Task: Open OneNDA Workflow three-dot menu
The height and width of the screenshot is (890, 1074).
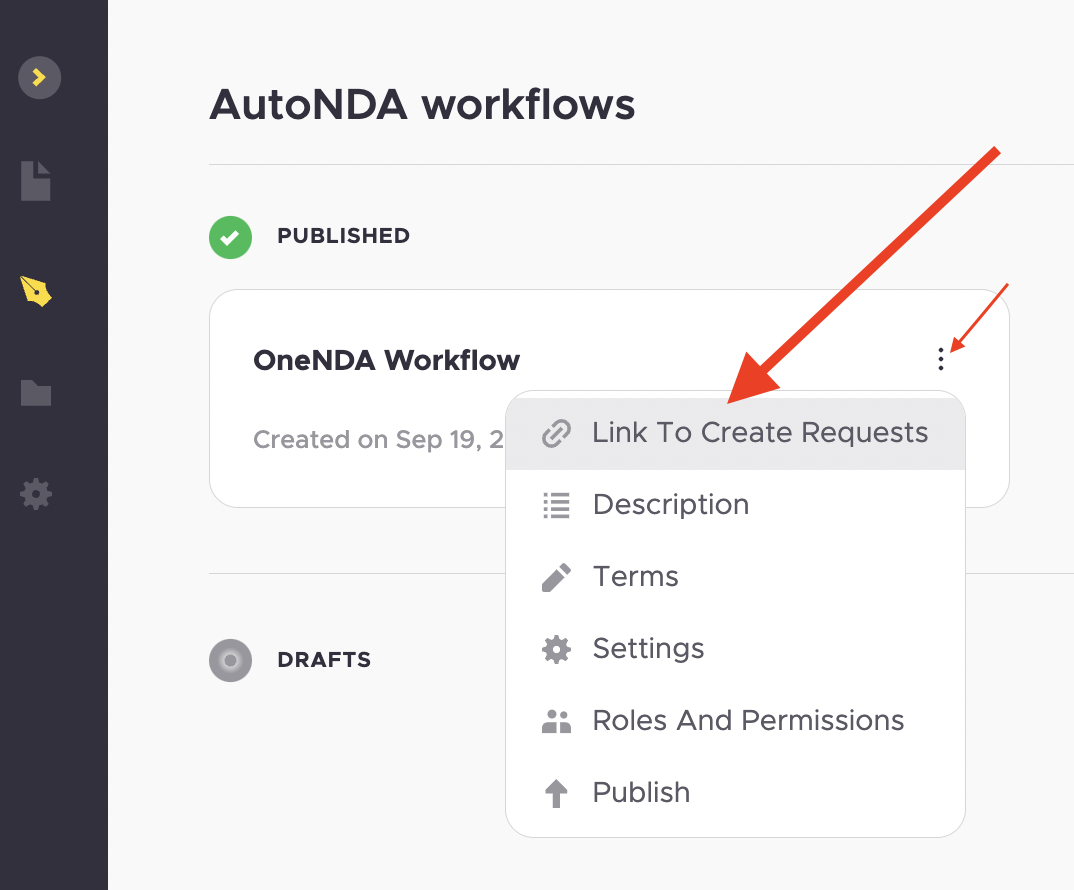Action: [940, 359]
